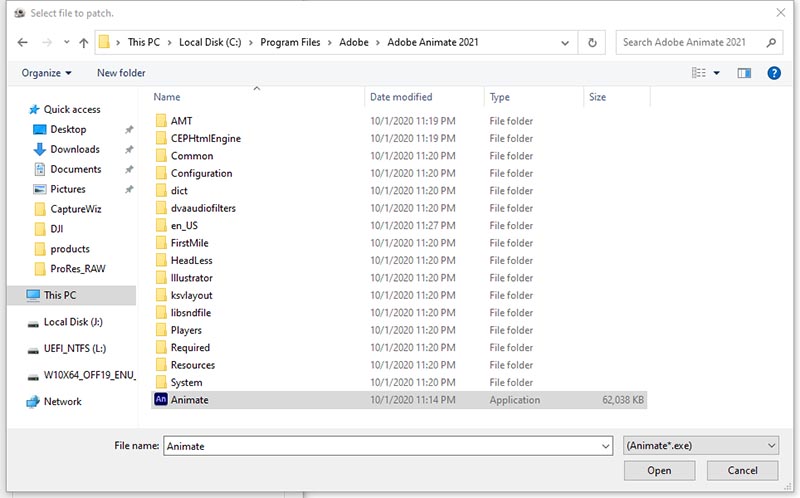Select the Resources folder icon

point(161,365)
